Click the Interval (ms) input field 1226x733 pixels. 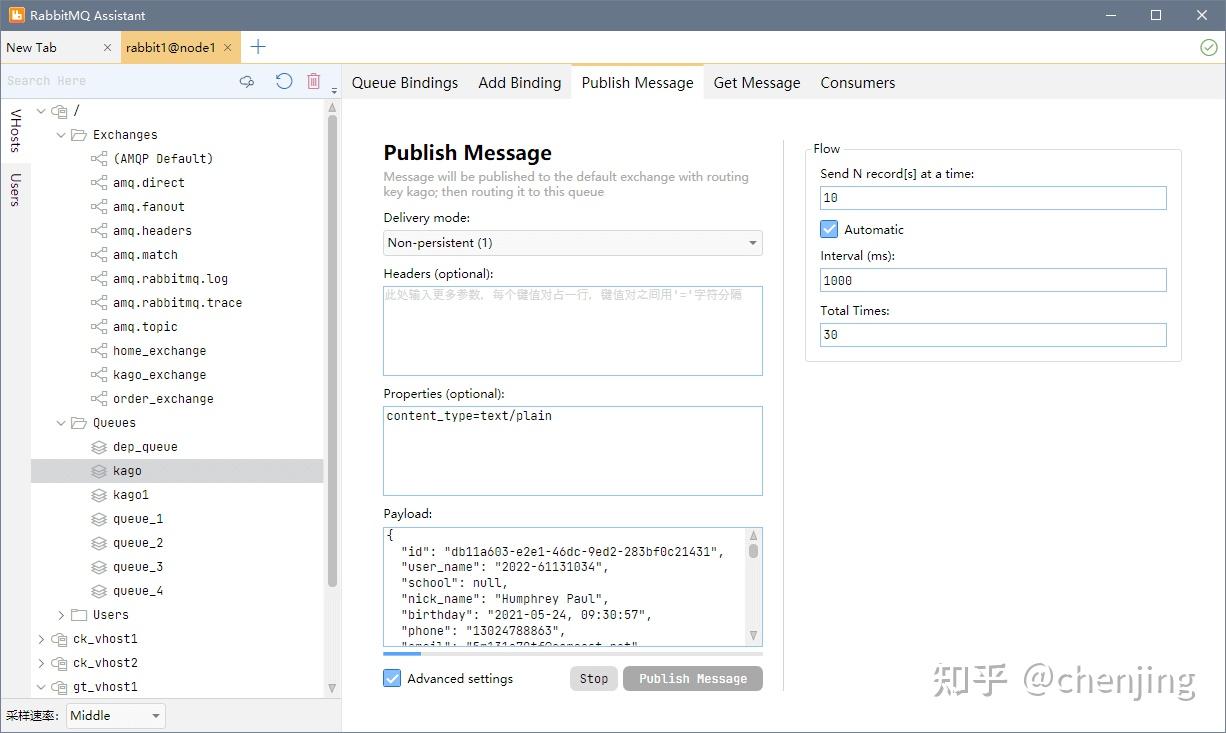[993, 280]
